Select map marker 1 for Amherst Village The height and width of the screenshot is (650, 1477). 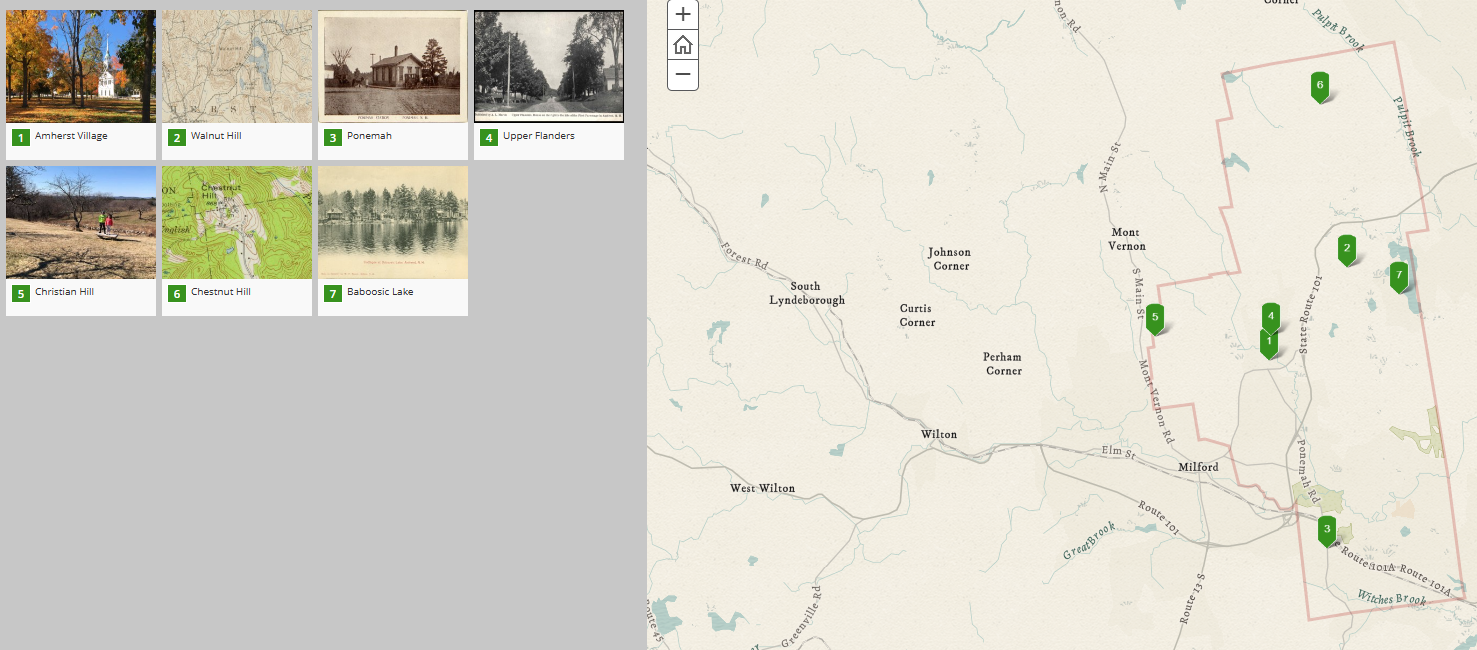click(x=1269, y=344)
